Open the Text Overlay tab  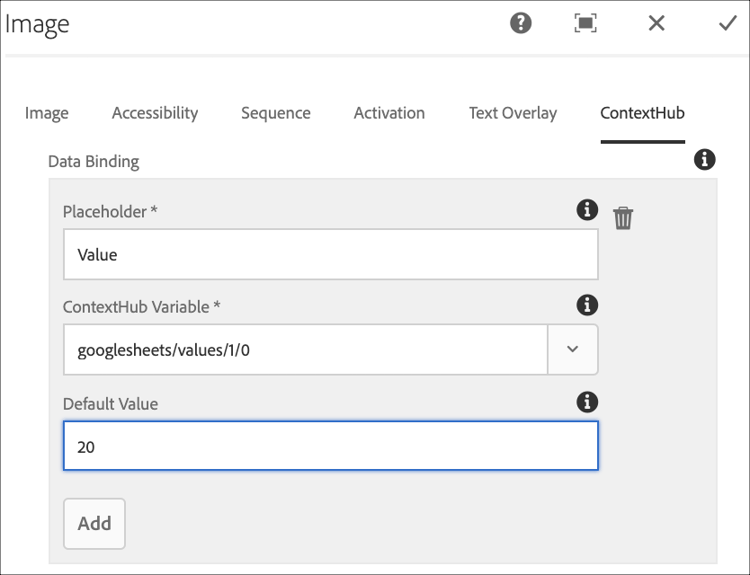pos(513,113)
